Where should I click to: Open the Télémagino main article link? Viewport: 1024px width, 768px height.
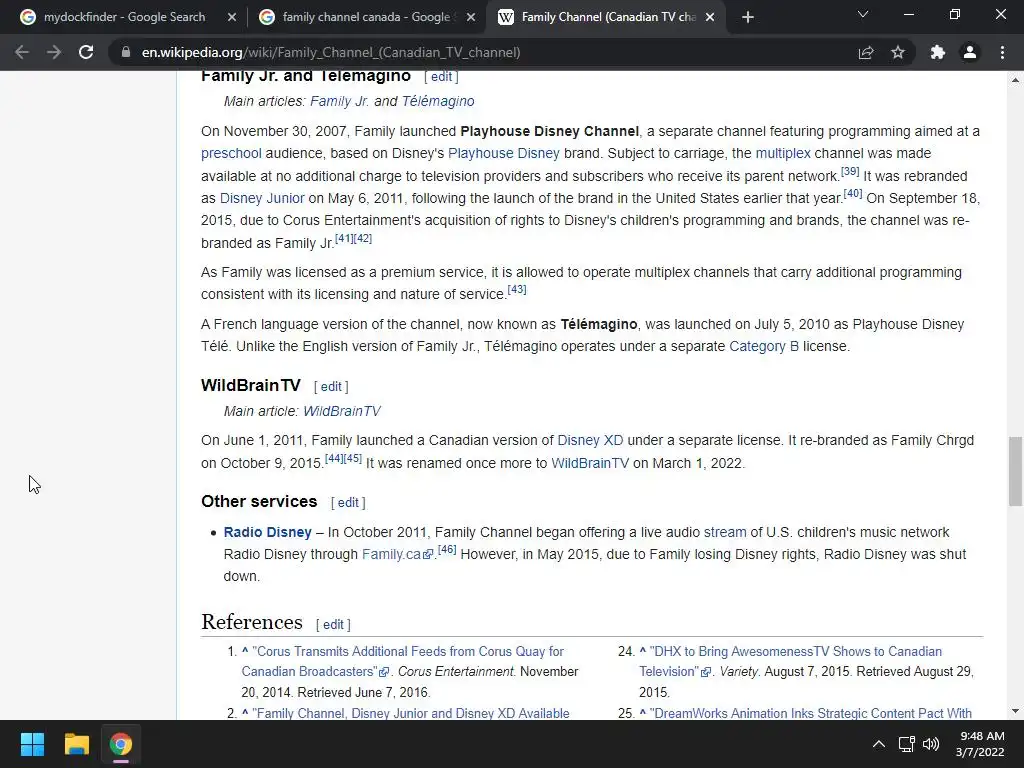[438, 101]
